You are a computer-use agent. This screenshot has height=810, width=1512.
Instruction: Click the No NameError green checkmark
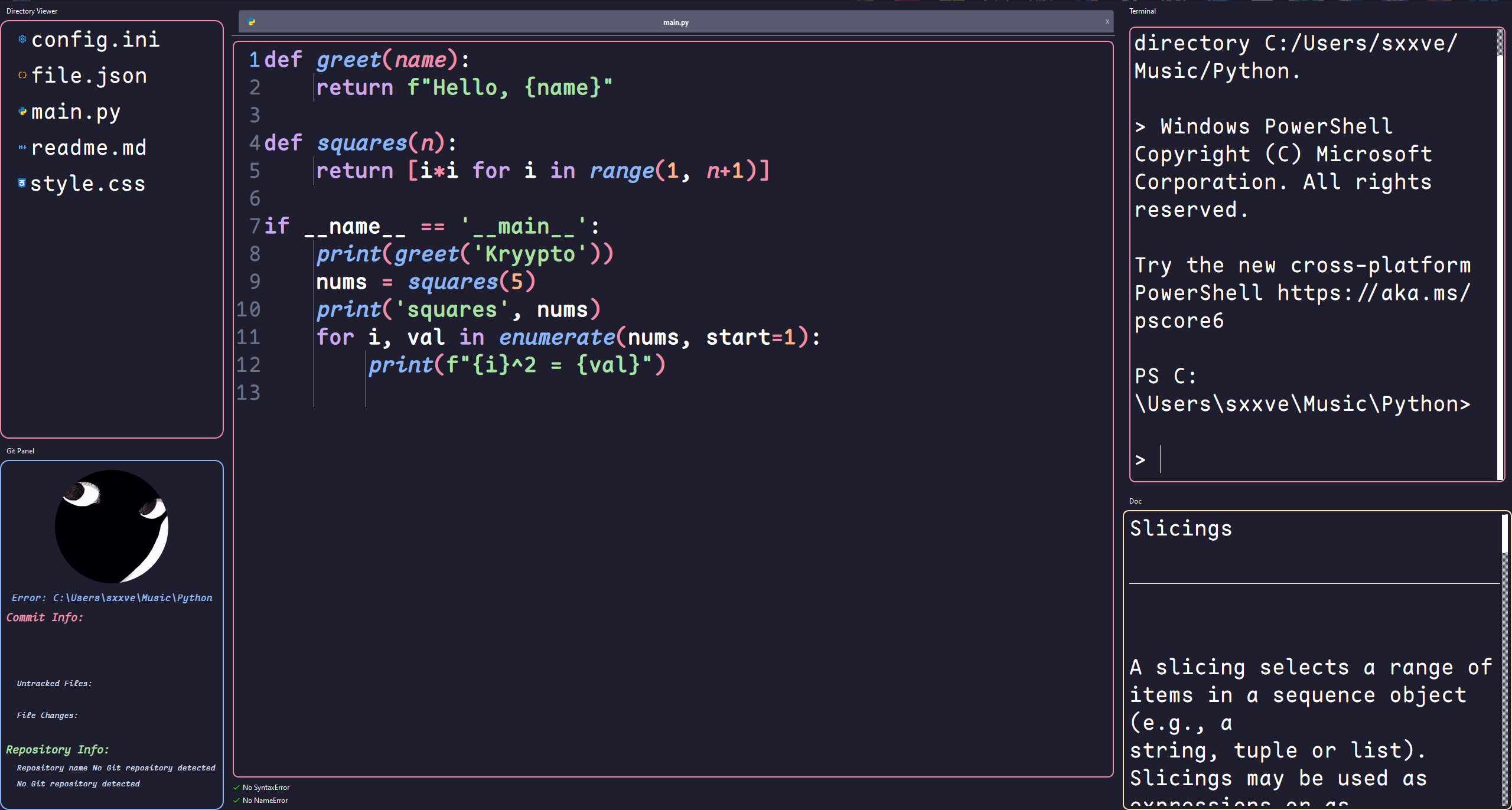tap(236, 801)
